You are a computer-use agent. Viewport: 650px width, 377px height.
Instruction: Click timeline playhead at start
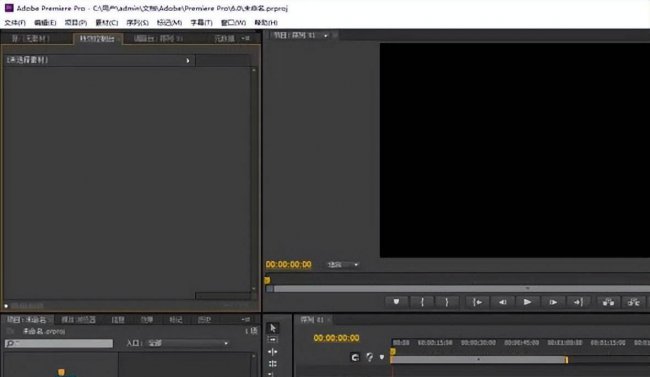(393, 352)
